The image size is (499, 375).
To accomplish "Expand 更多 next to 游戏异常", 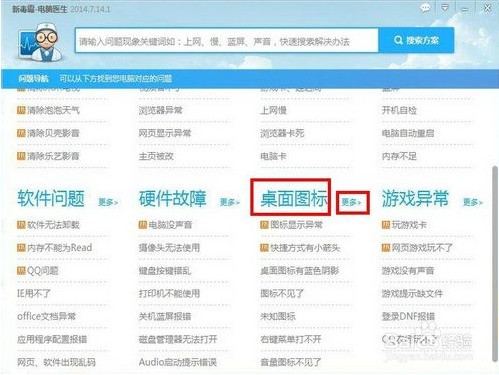I will [473, 202].
